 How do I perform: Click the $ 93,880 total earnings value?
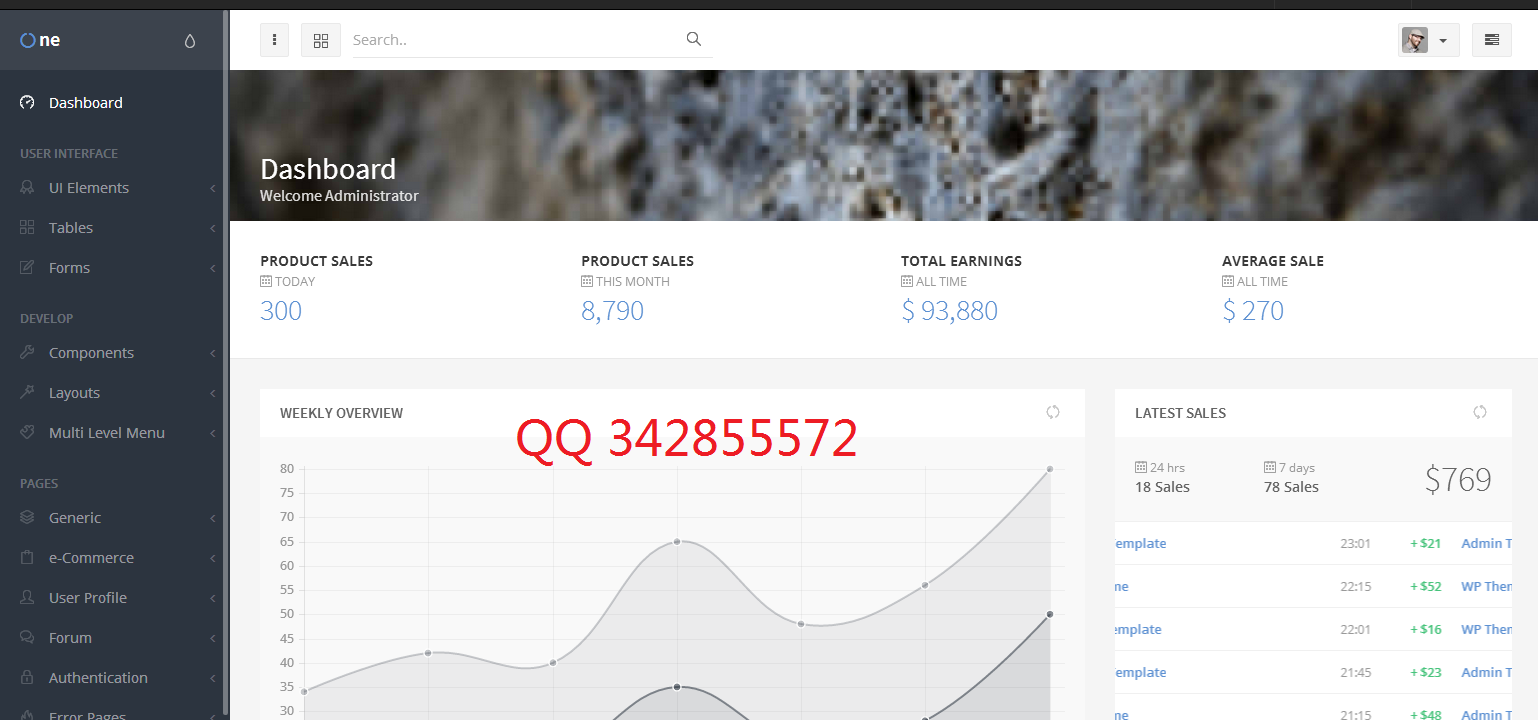[x=949, y=311]
